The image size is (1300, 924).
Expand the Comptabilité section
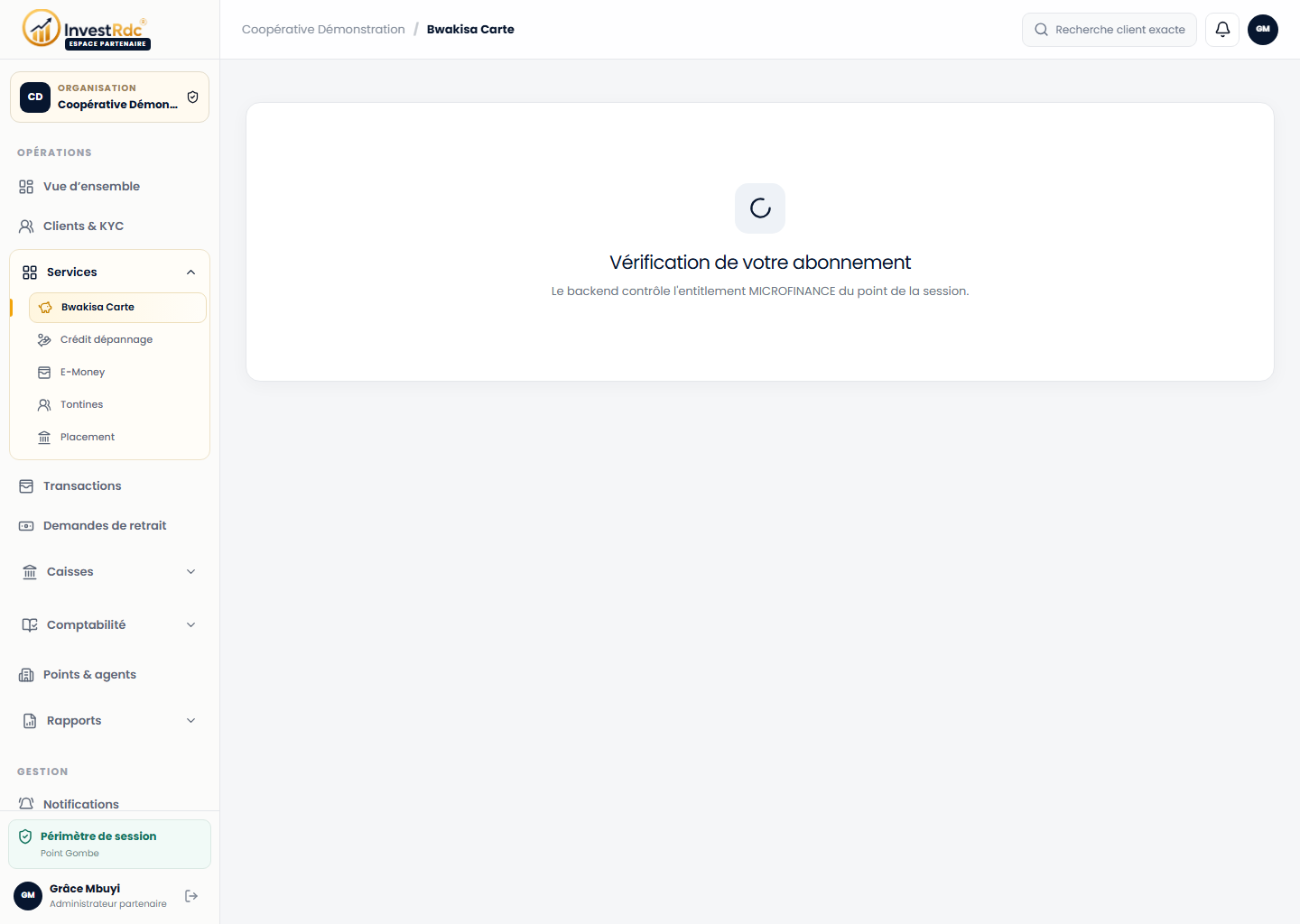click(x=109, y=625)
